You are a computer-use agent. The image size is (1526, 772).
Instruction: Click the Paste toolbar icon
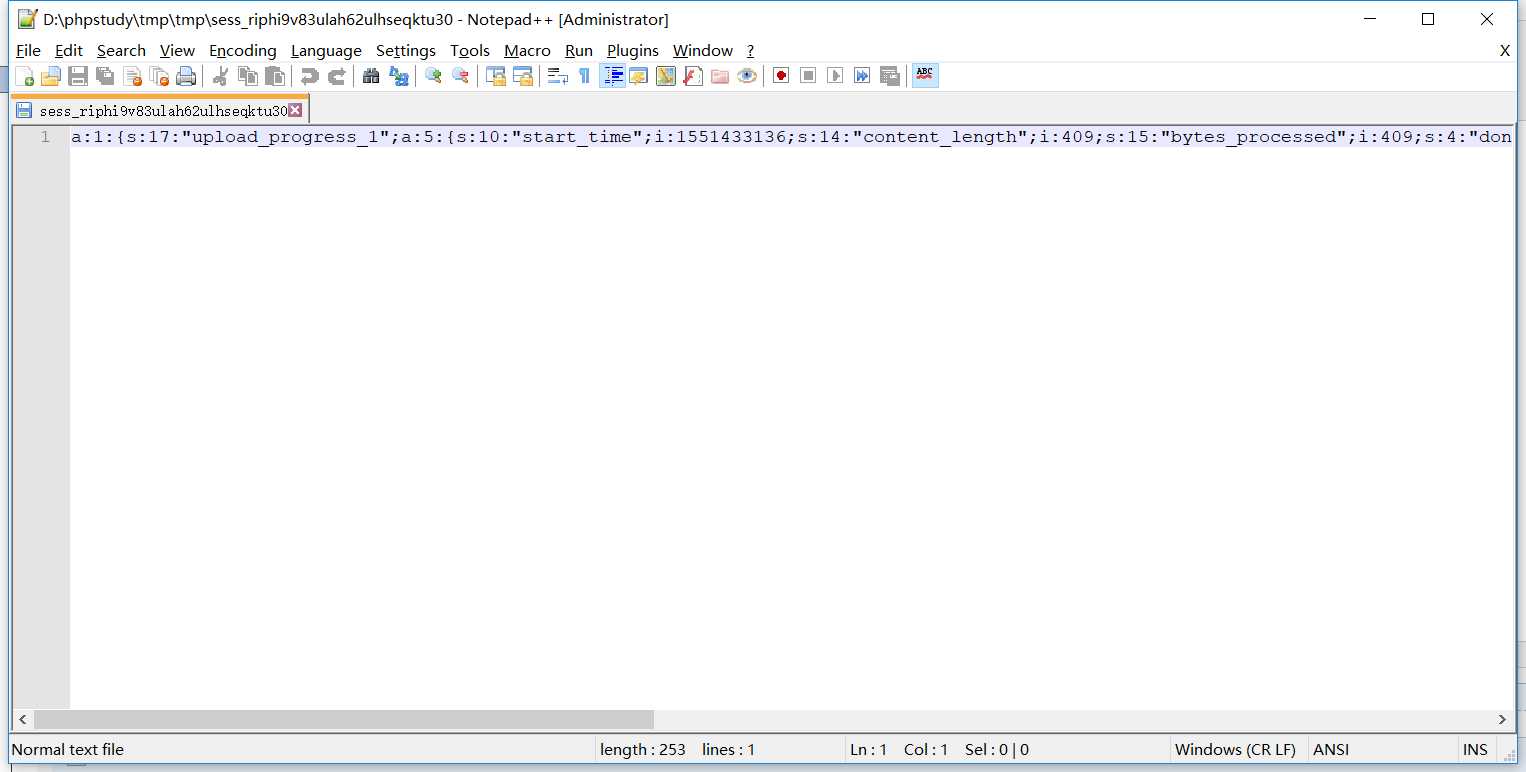pos(275,76)
